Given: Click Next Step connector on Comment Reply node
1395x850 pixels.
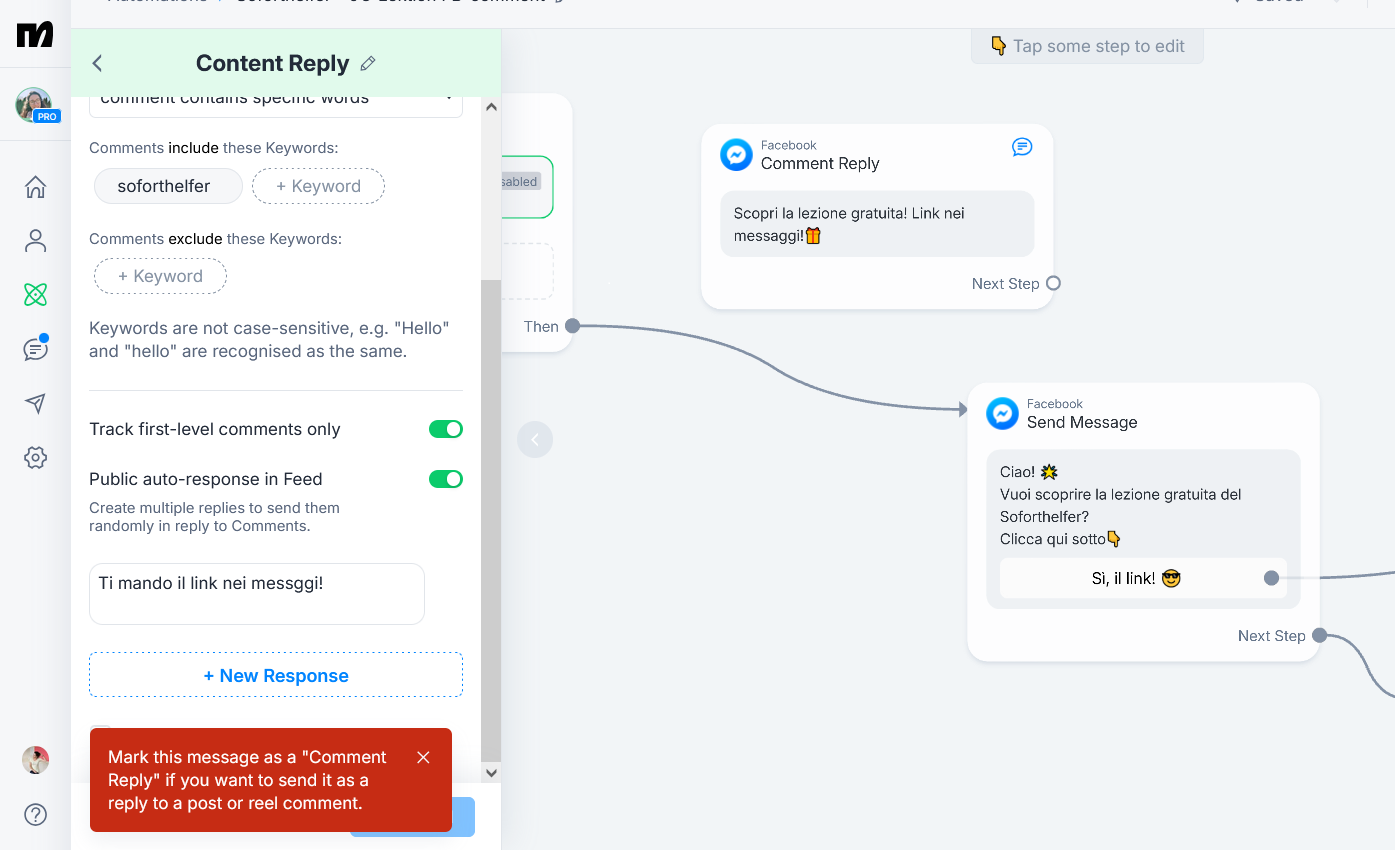Looking at the screenshot, I should 1053,283.
